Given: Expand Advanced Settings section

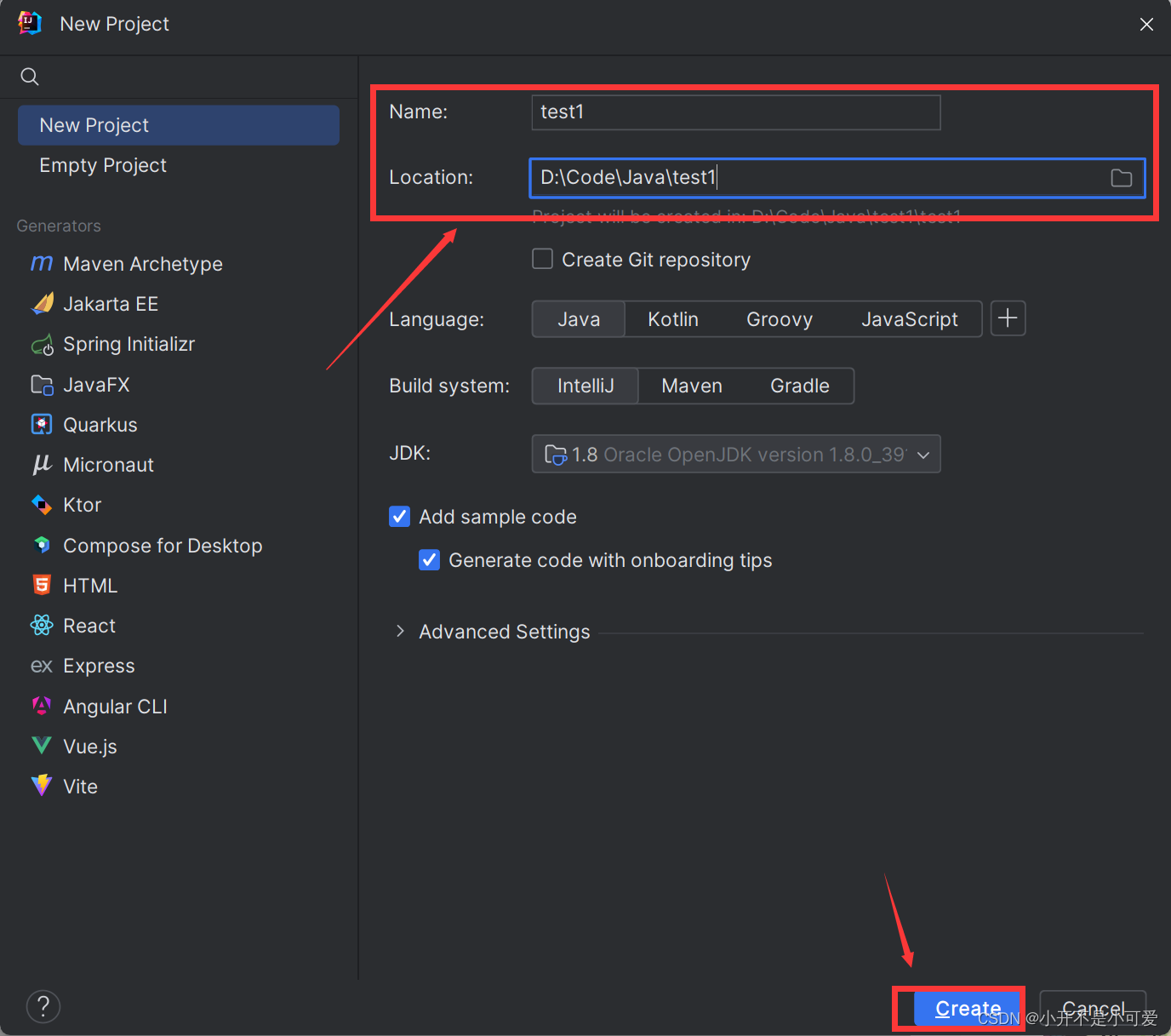Looking at the screenshot, I should 400,632.
